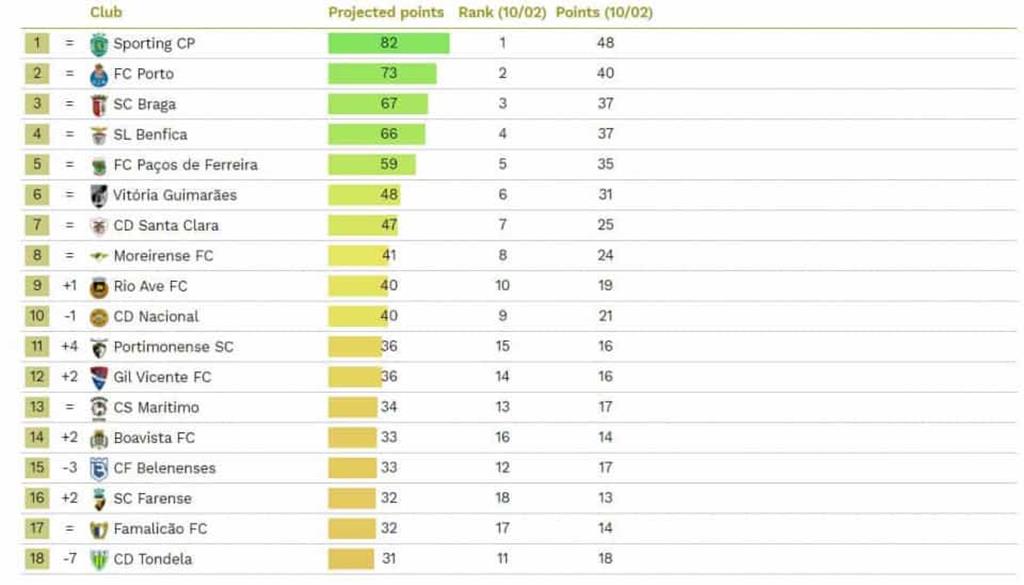The width and height of the screenshot is (1024, 585).
Task: Click the Portimonense SC club name
Action: [173, 347]
